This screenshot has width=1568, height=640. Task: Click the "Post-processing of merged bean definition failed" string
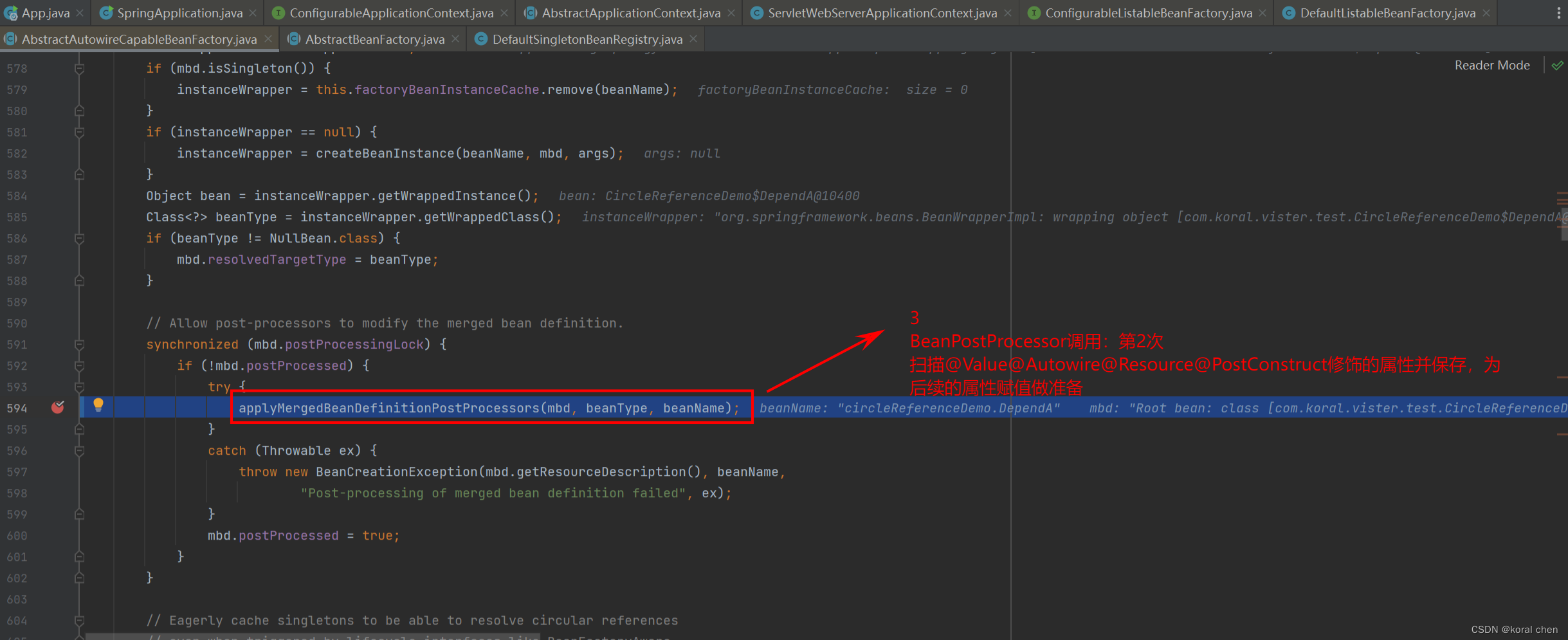pyautogui.click(x=493, y=493)
